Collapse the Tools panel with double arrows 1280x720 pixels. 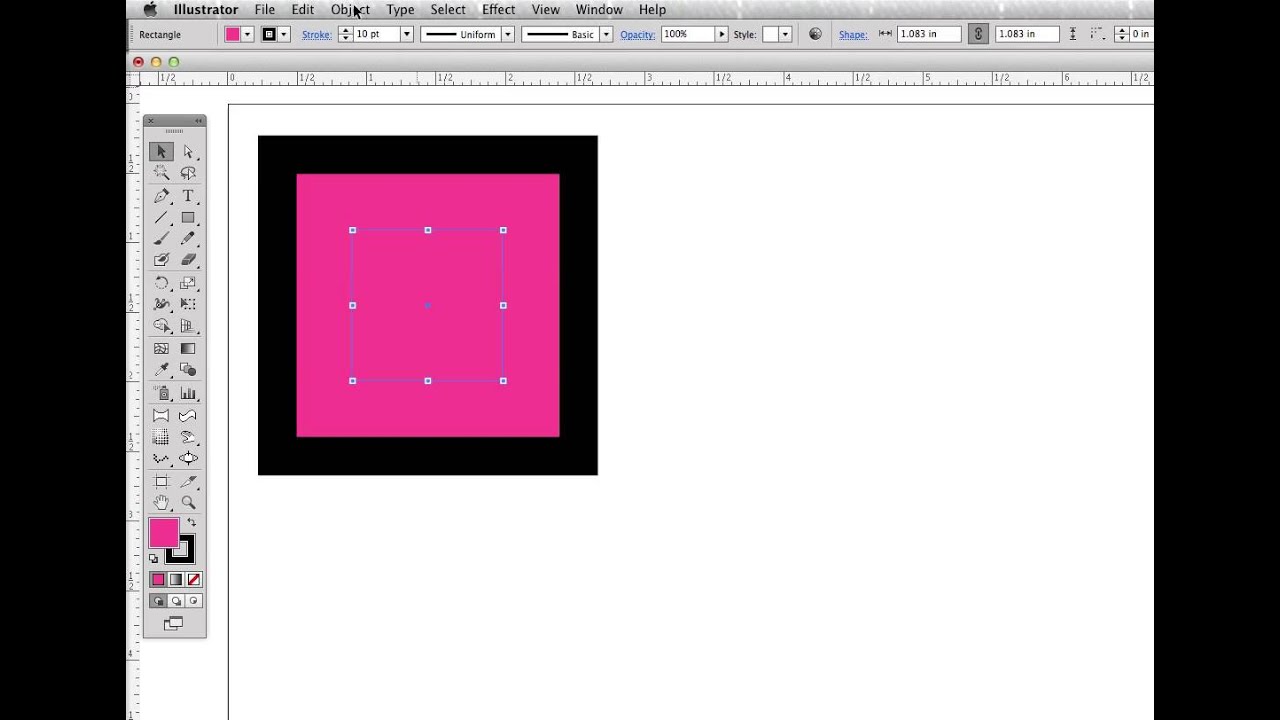(x=199, y=121)
